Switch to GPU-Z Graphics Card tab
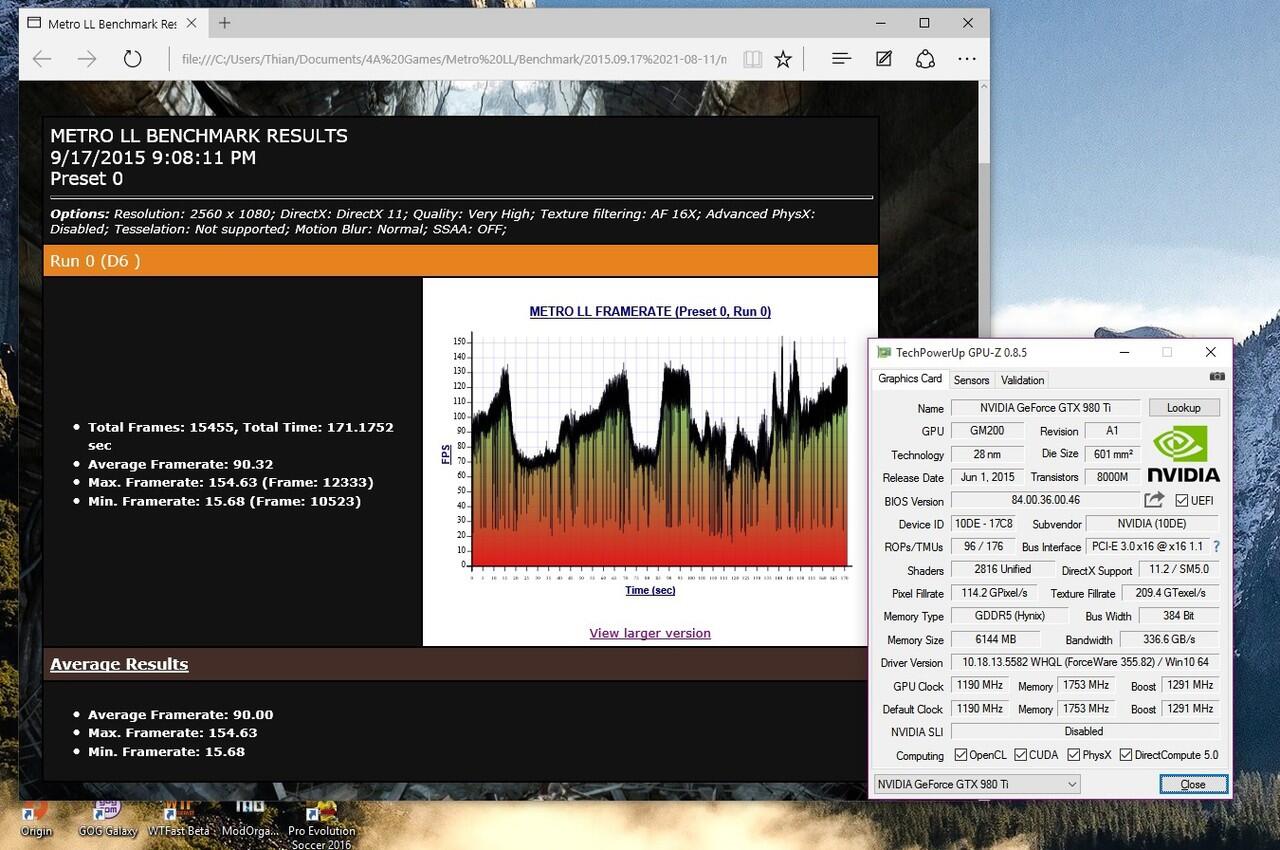1280x850 pixels. coord(910,379)
